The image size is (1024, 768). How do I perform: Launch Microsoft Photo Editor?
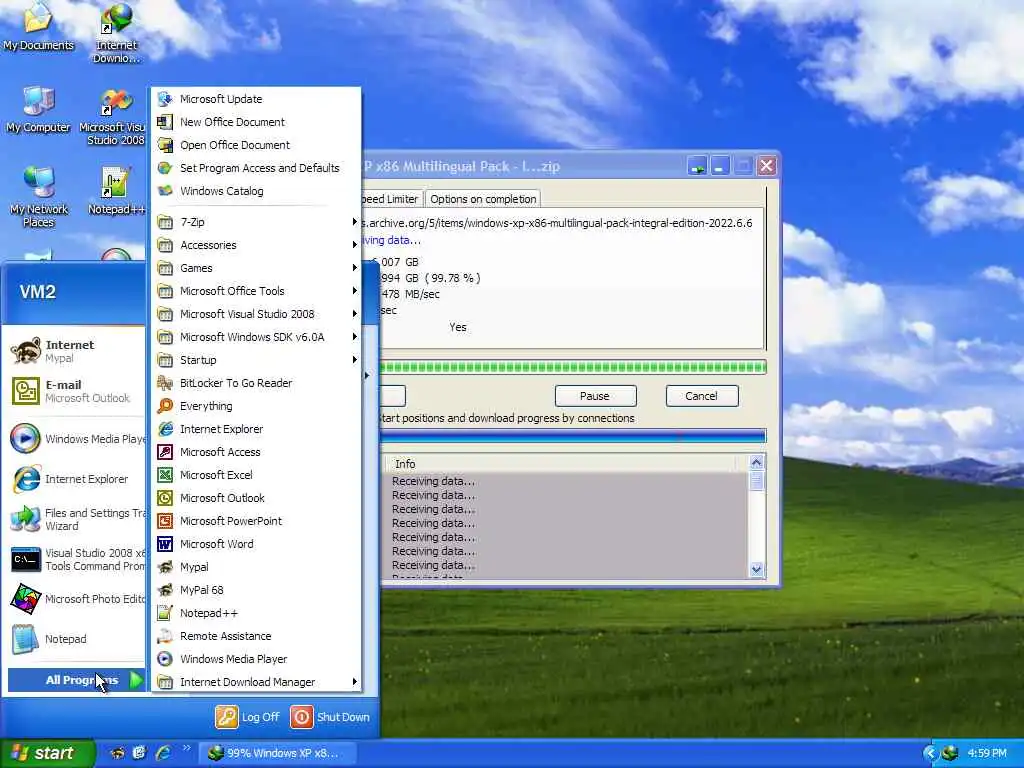pyautogui.click(x=75, y=599)
